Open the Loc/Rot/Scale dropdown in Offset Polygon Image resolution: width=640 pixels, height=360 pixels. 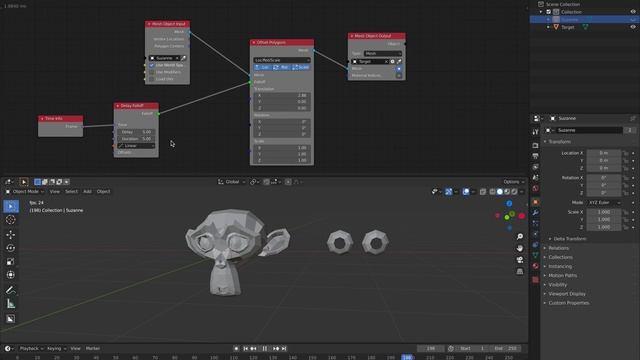(282, 60)
